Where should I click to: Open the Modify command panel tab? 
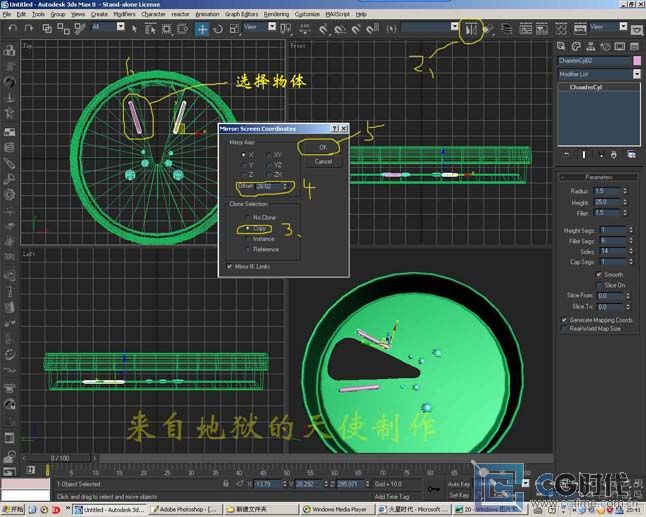[576, 46]
